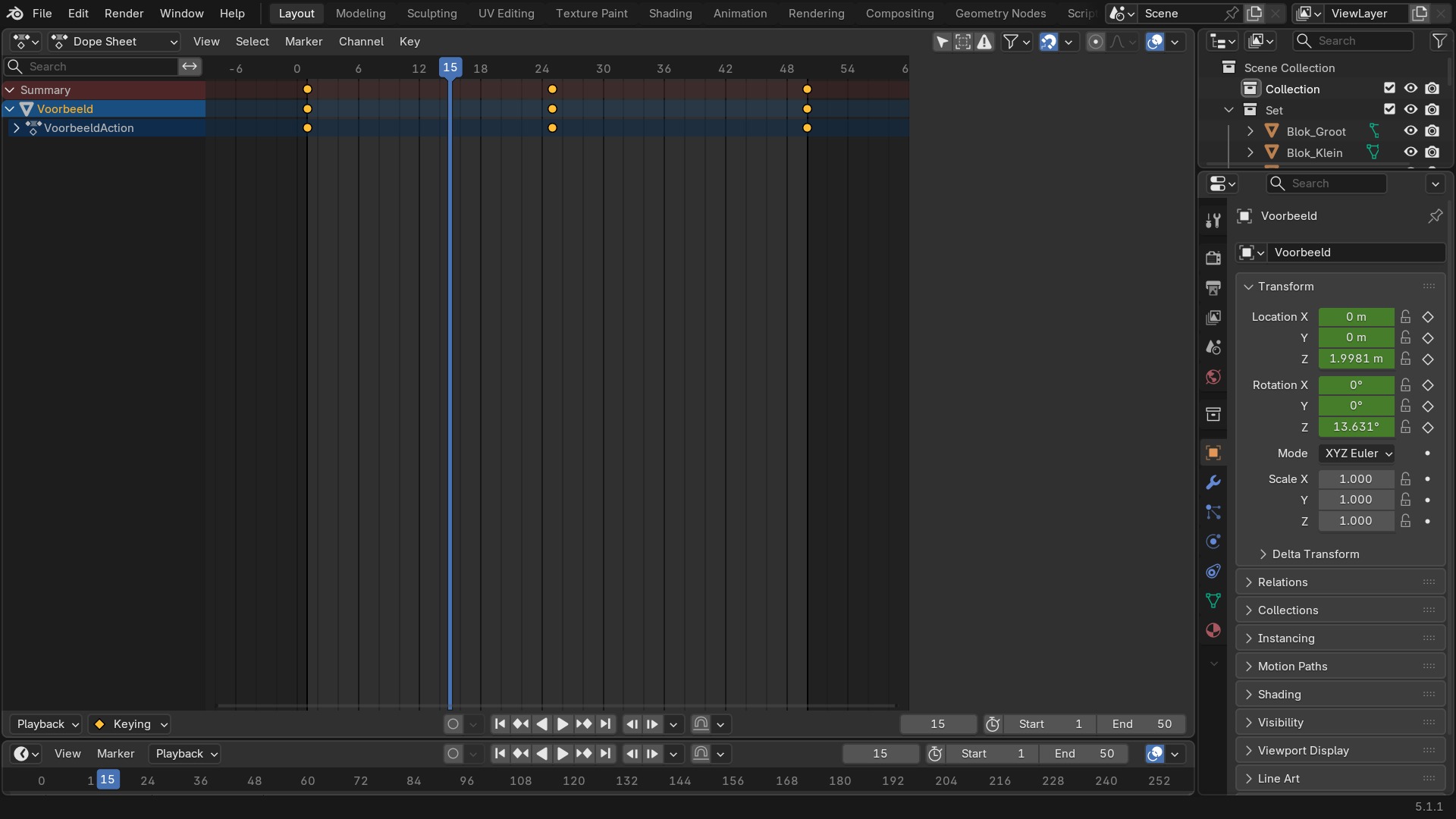
Task: Animate the Rotation Z keyframe diamond
Action: point(1428,428)
